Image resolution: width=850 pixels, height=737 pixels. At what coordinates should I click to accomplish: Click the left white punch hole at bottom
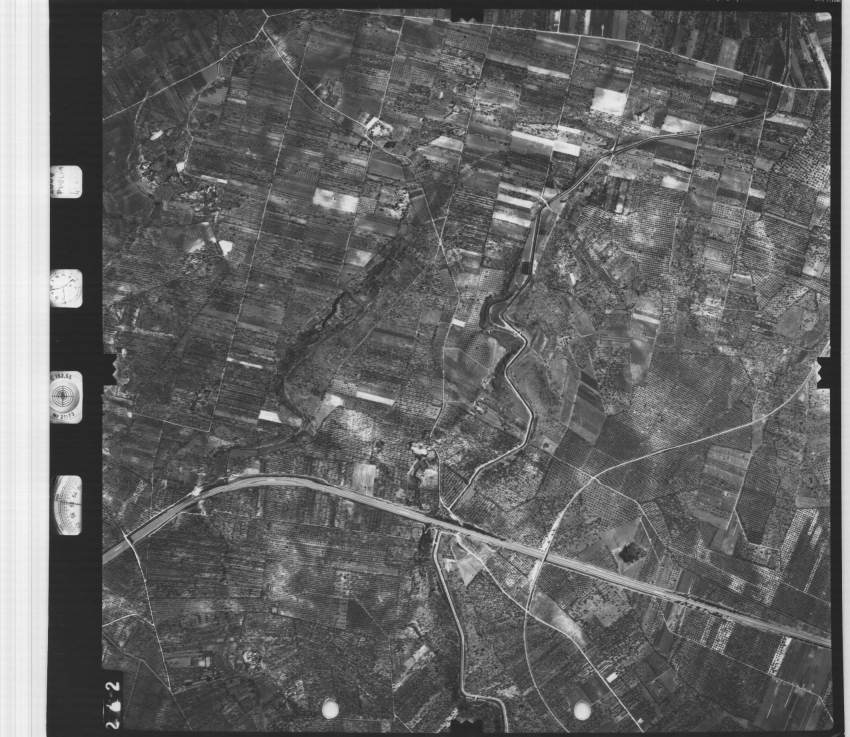coord(330,709)
